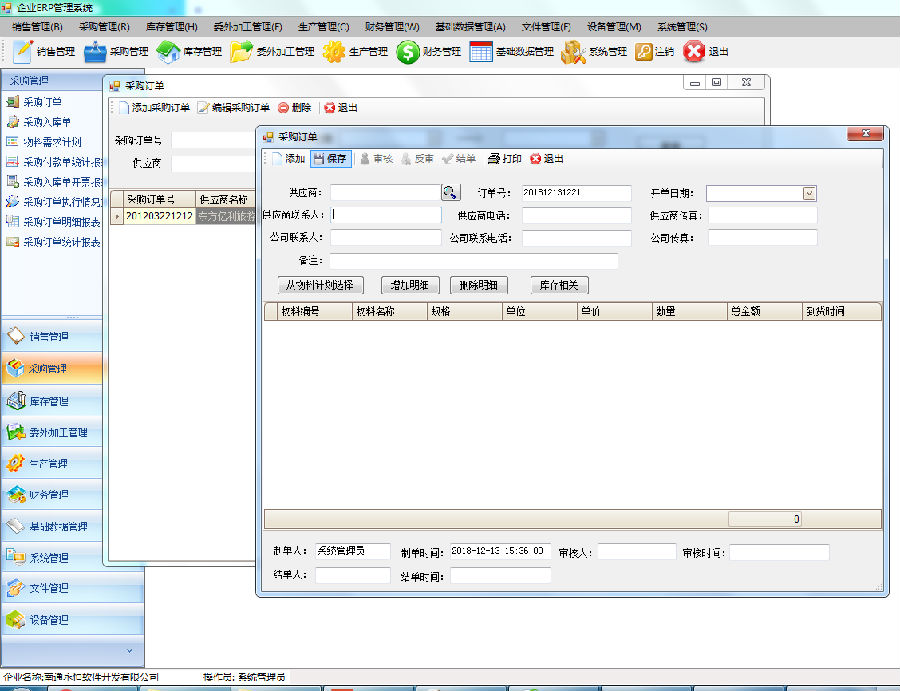Open 委外加工管理 icon in the top toolbar
This screenshot has height=691, width=900.
pyautogui.click(x=241, y=52)
